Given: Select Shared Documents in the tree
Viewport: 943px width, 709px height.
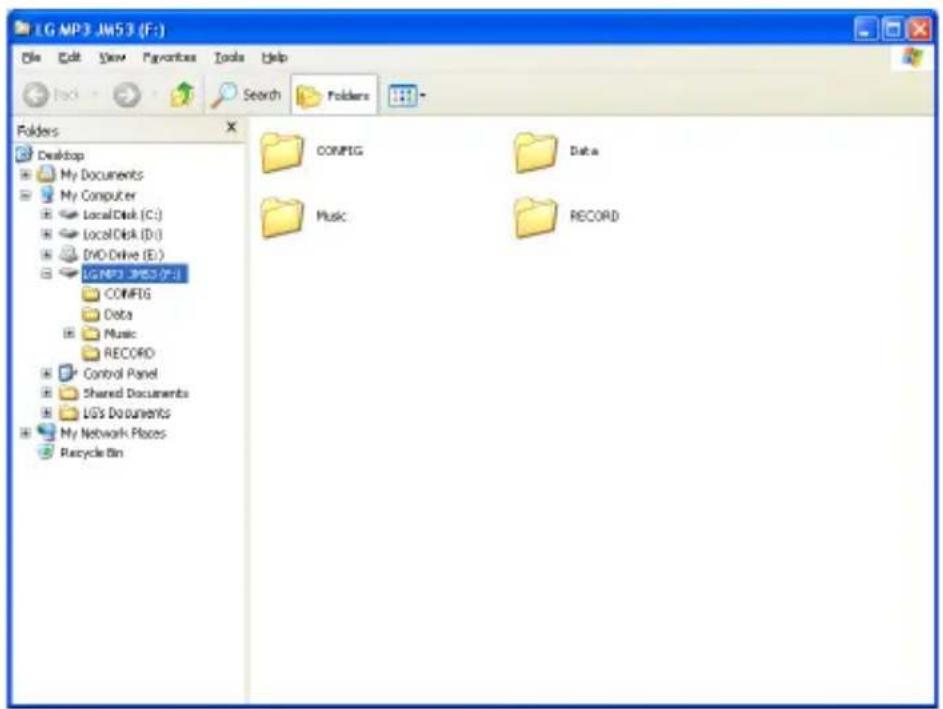Looking at the screenshot, I should 136,393.
